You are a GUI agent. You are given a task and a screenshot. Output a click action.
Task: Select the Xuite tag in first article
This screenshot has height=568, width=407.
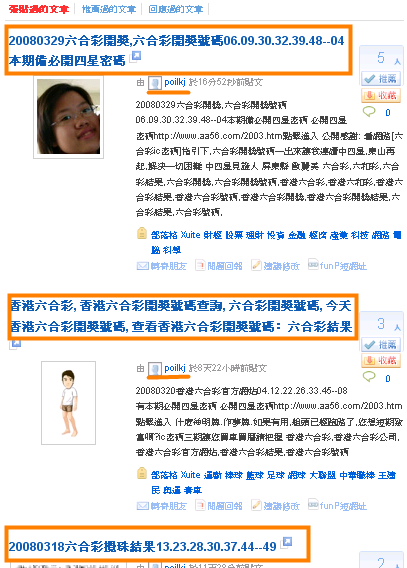[x=190, y=235]
